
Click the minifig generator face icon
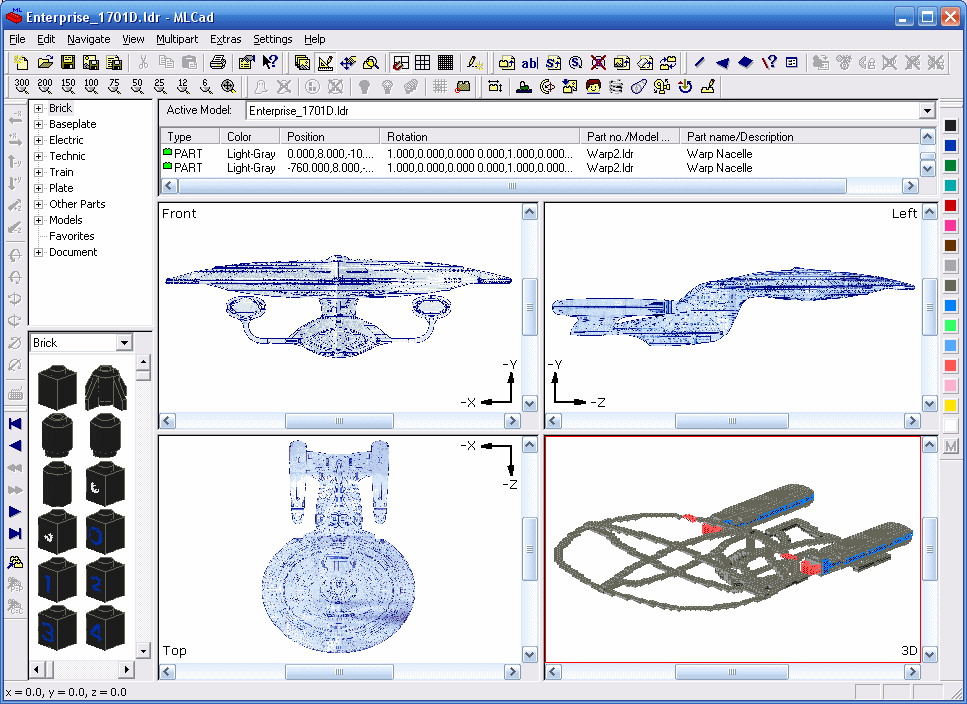pos(593,87)
